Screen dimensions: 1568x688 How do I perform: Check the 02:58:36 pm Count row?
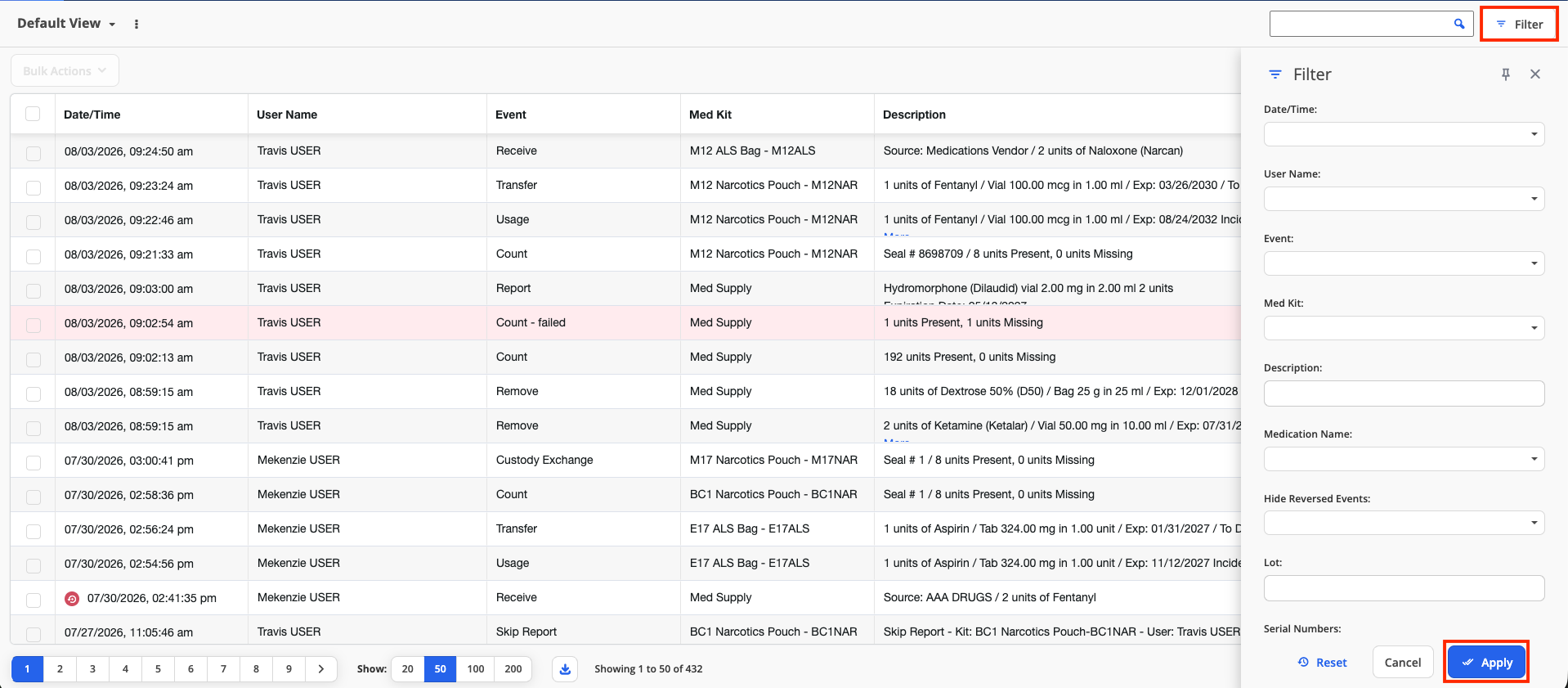point(34,497)
